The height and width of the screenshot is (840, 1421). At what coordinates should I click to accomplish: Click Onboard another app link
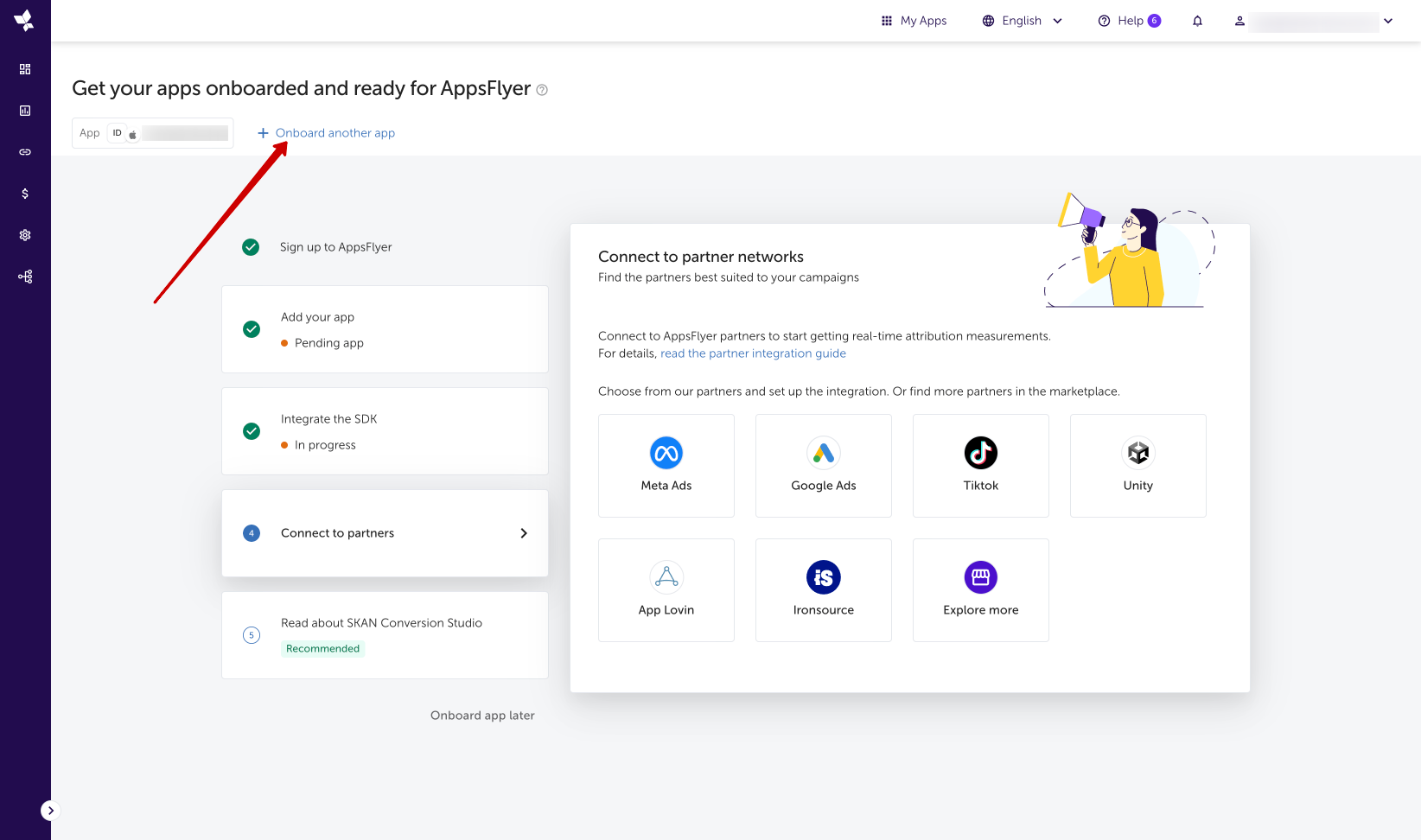tap(335, 133)
